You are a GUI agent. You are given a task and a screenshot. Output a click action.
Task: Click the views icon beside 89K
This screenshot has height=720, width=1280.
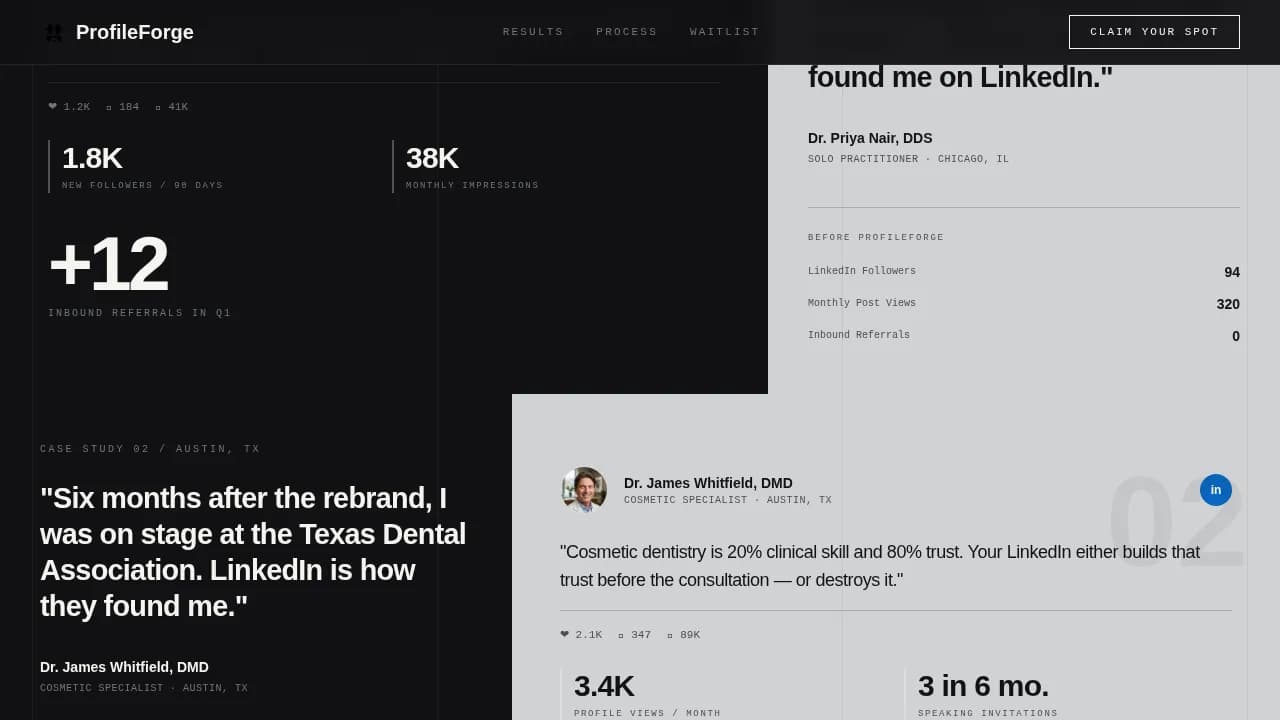pyautogui.click(x=670, y=635)
